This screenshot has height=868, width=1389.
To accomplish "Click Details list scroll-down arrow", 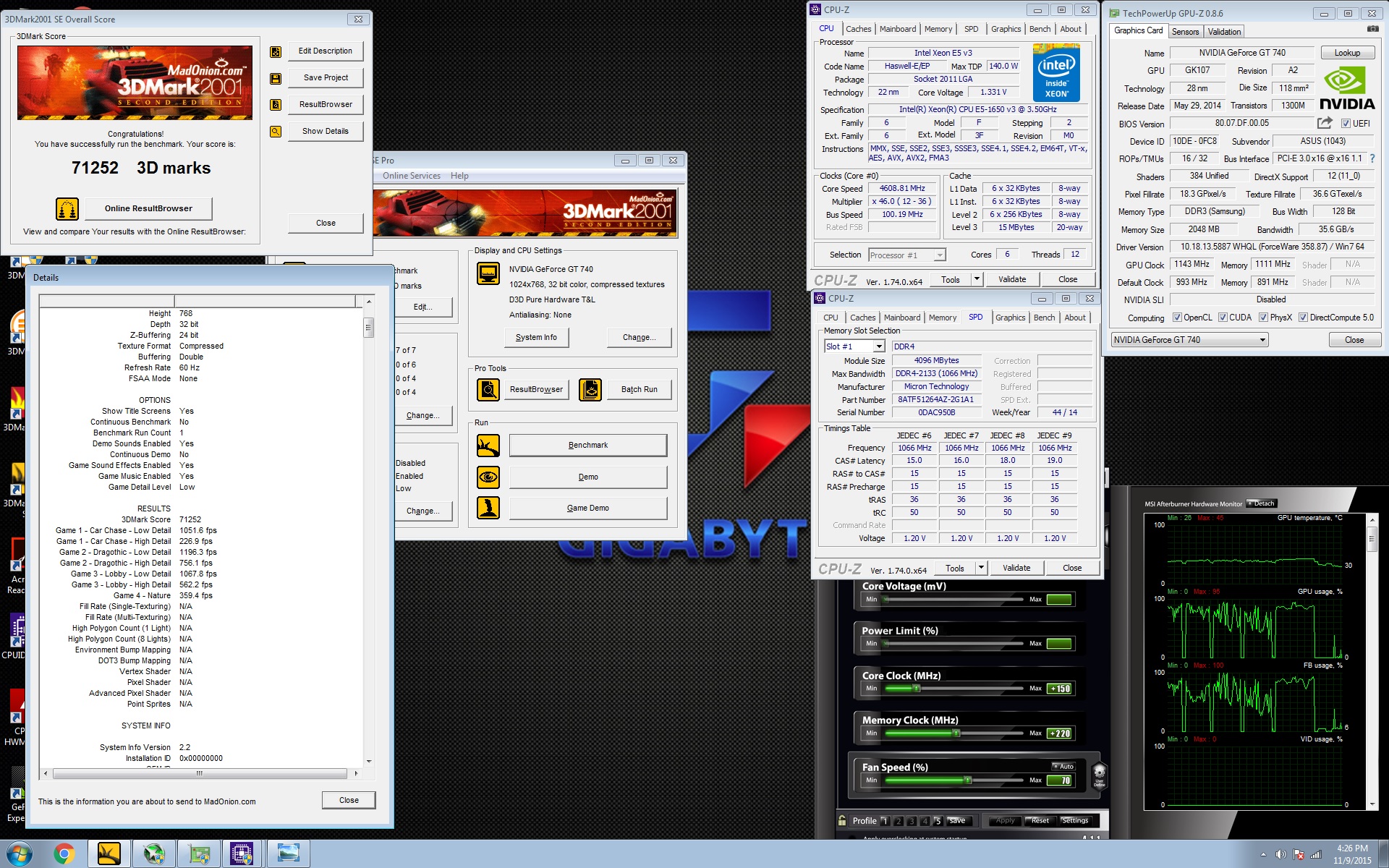I will [369, 761].
